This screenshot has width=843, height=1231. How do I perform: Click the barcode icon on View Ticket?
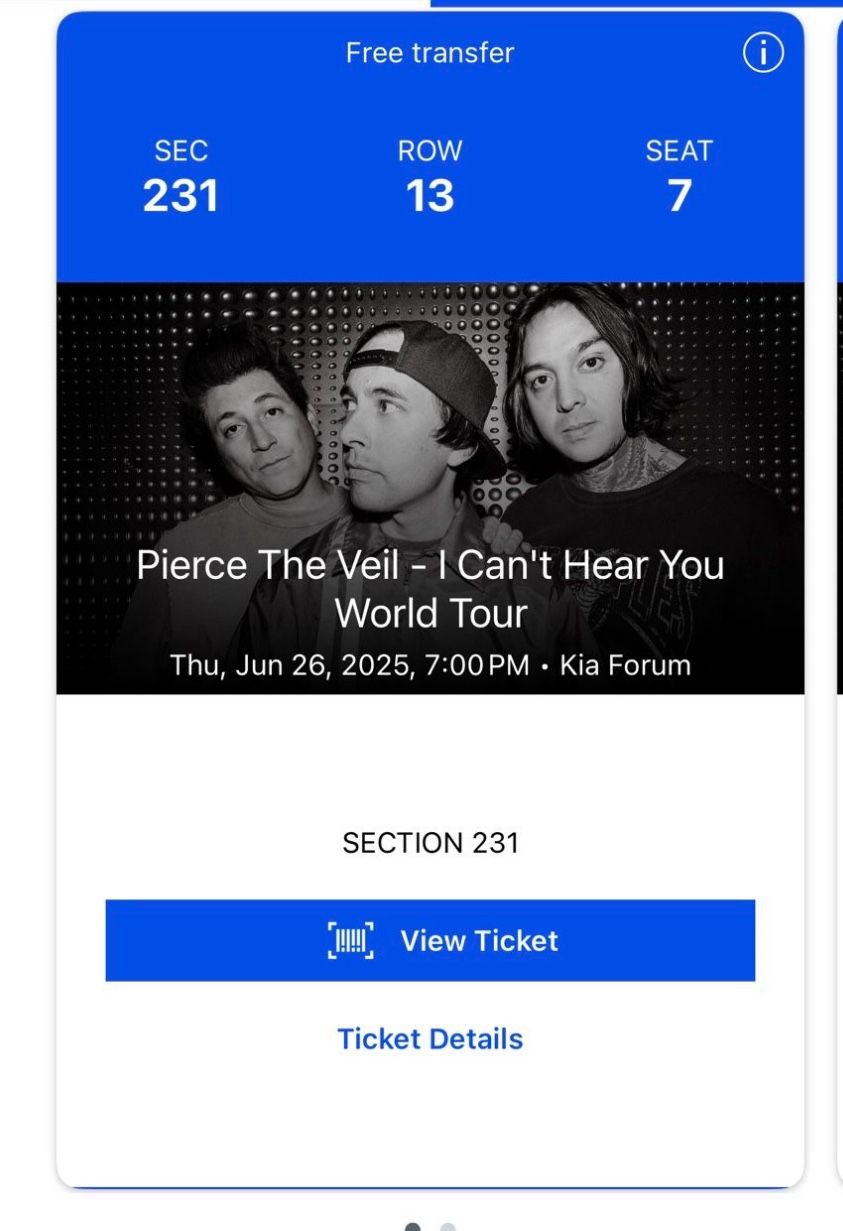(x=350, y=941)
